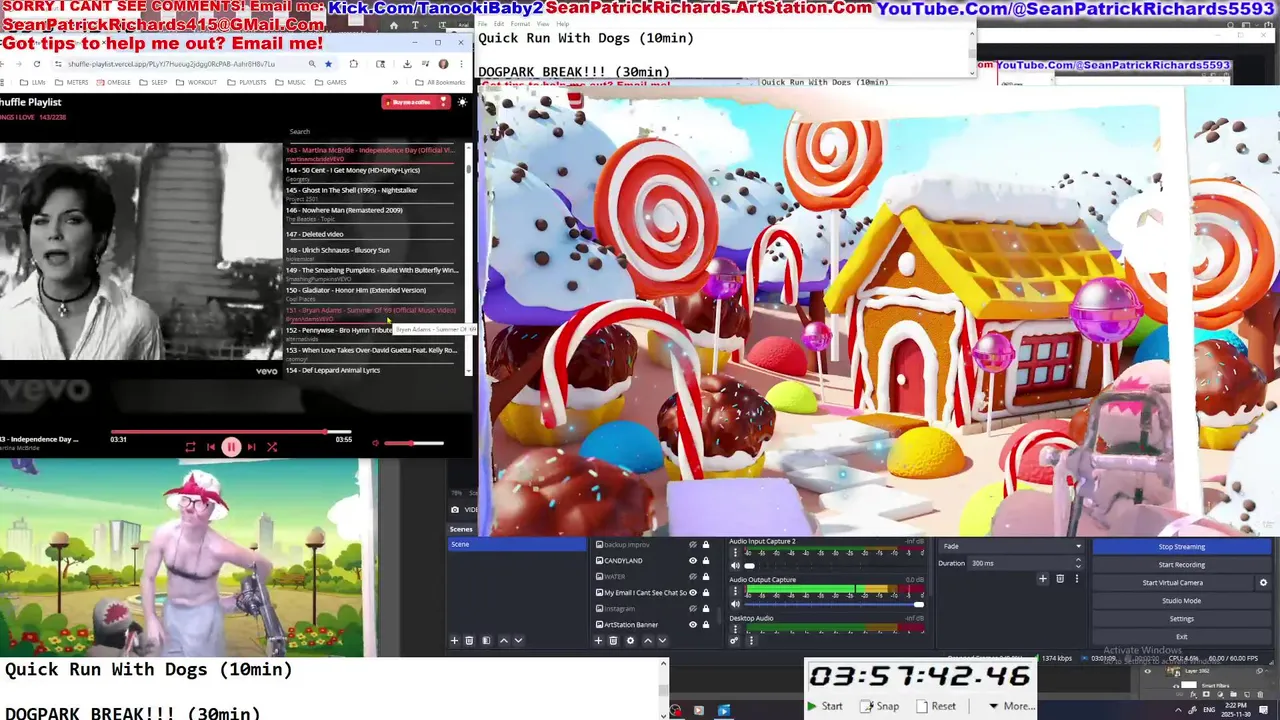Screen dimensions: 1280x720
Task: Open the WORKOUT bookmarks folder
Action: click(x=196, y=82)
